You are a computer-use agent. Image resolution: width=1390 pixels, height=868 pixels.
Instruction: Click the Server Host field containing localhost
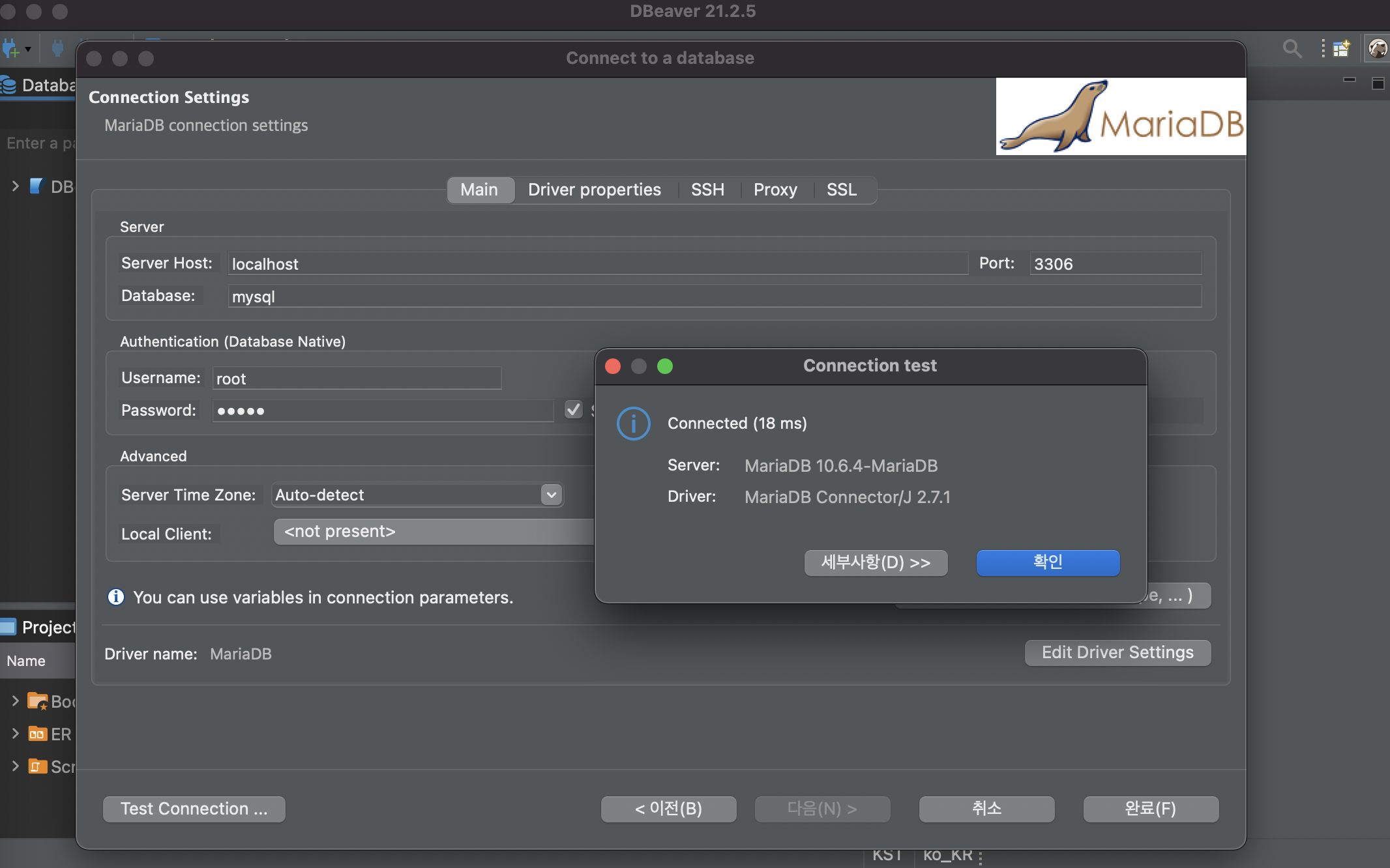[x=598, y=264]
